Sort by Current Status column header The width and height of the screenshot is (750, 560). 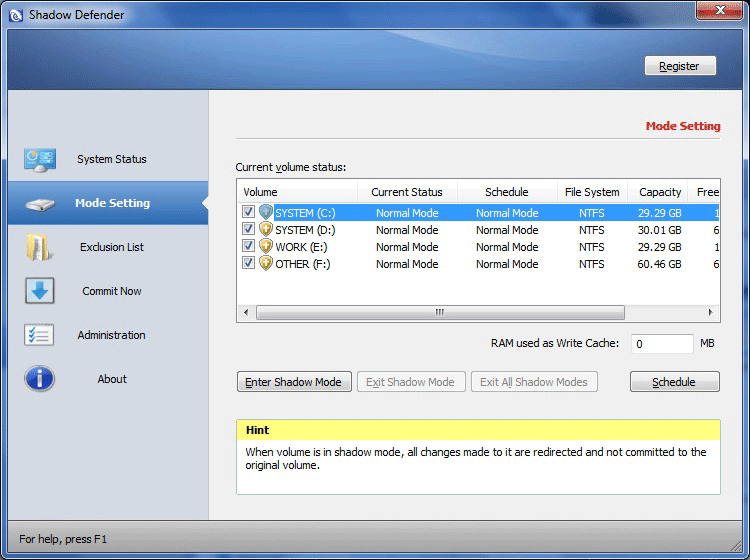pos(407,192)
